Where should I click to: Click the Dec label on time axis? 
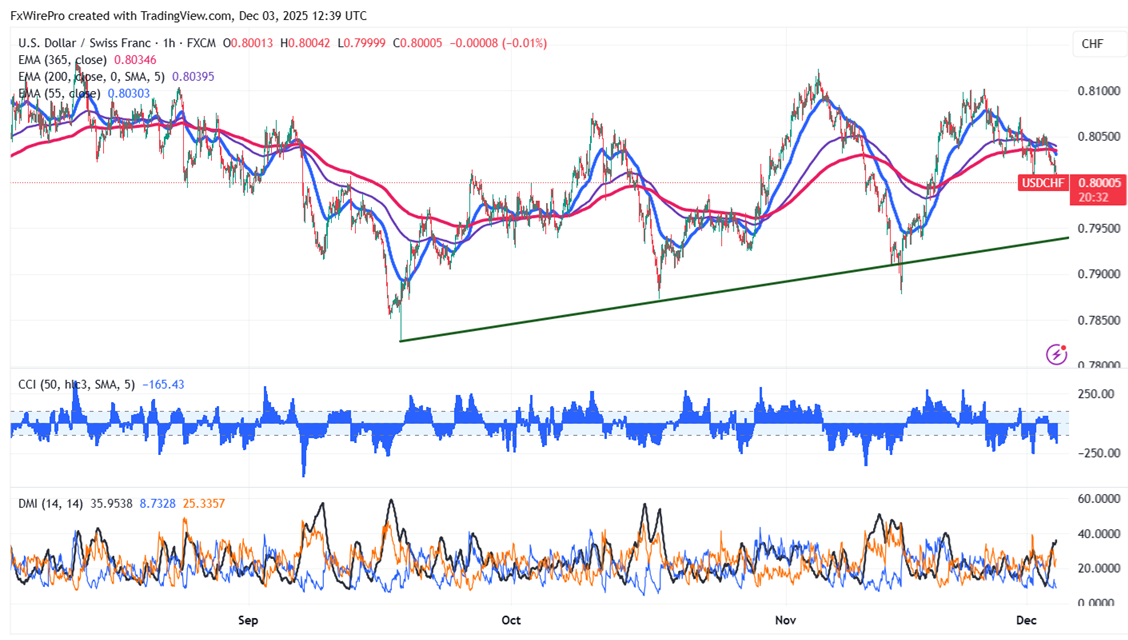[1026, 620]
